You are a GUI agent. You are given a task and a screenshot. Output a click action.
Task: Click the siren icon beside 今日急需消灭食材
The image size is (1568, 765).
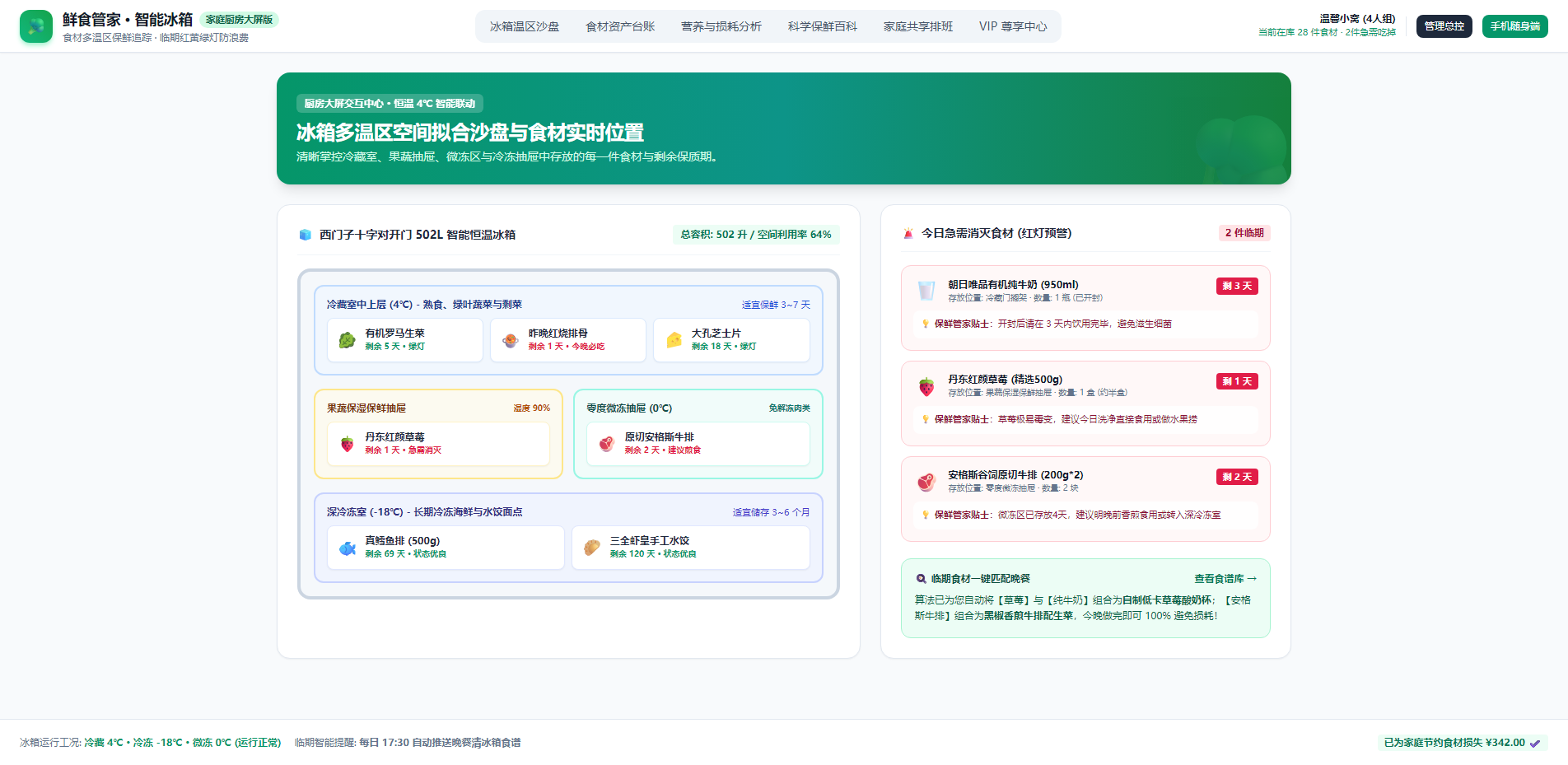click(908, 234)
